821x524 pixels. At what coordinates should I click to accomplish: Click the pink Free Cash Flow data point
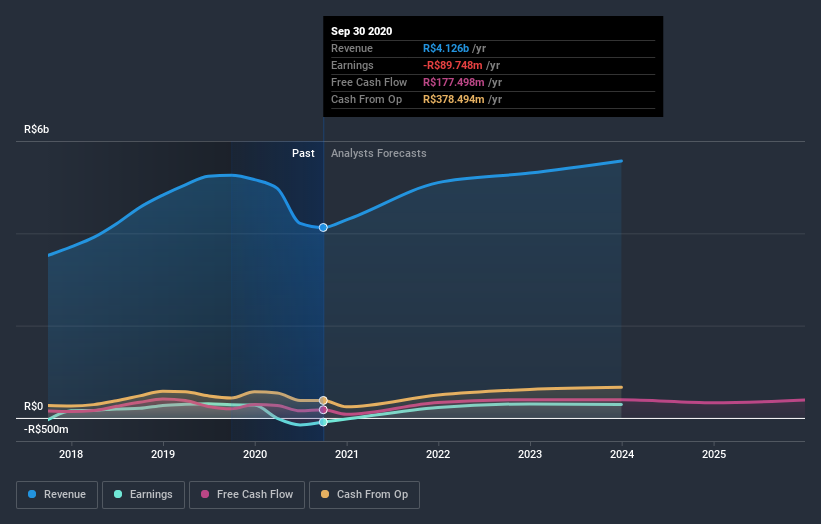pos(323,410)
